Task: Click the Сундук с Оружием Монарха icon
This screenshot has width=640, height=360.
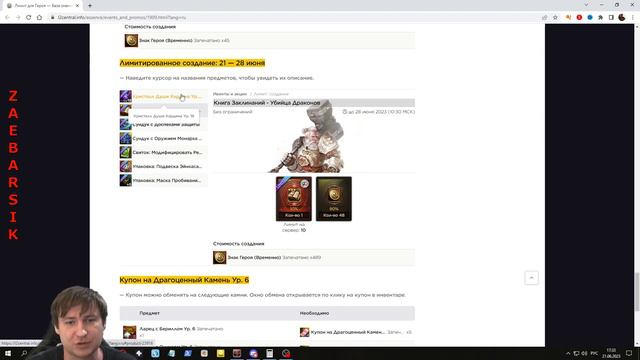Action: 126,138
